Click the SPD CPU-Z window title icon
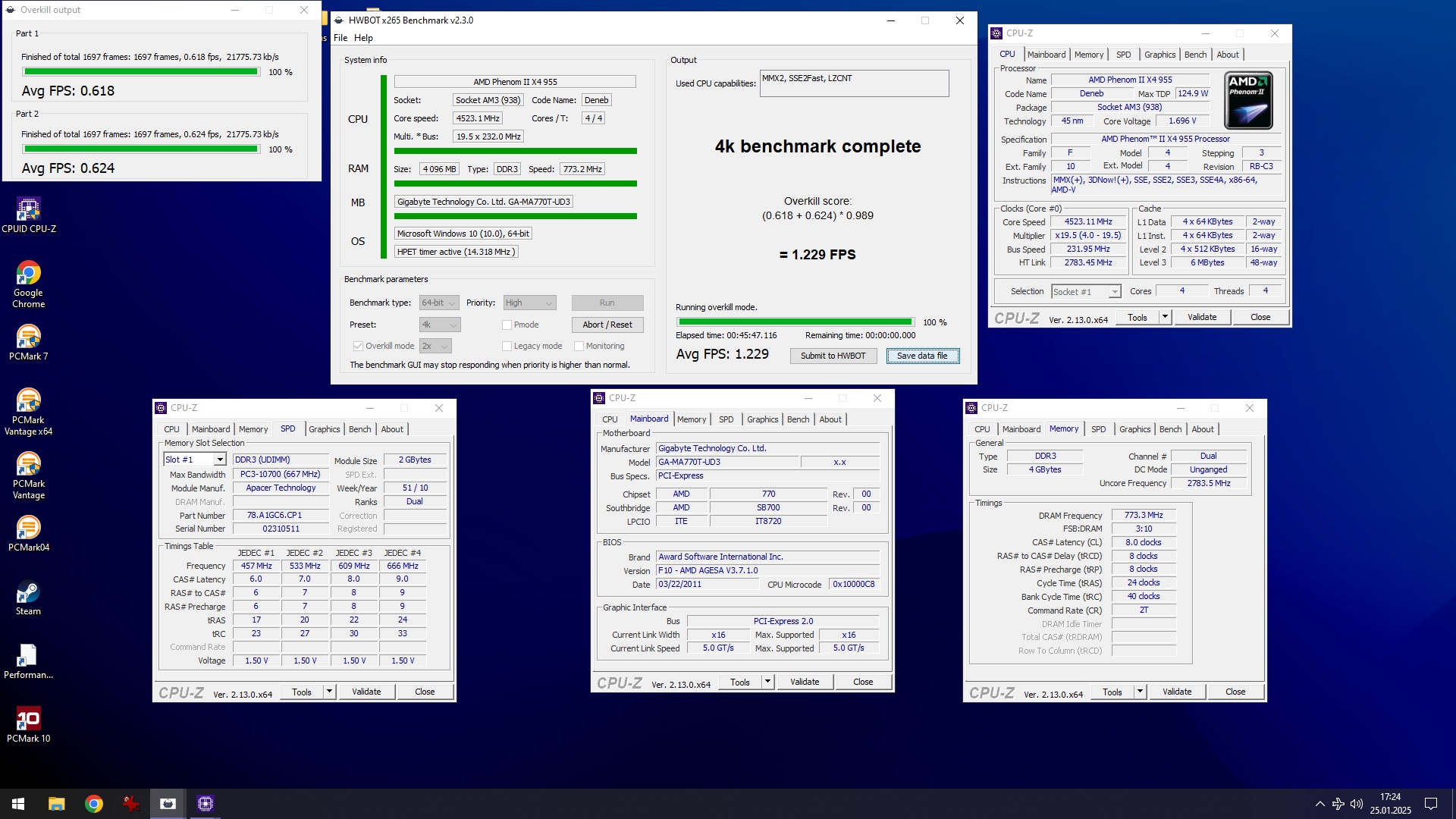Screen dimensions: 1456x819 (161, 408)
